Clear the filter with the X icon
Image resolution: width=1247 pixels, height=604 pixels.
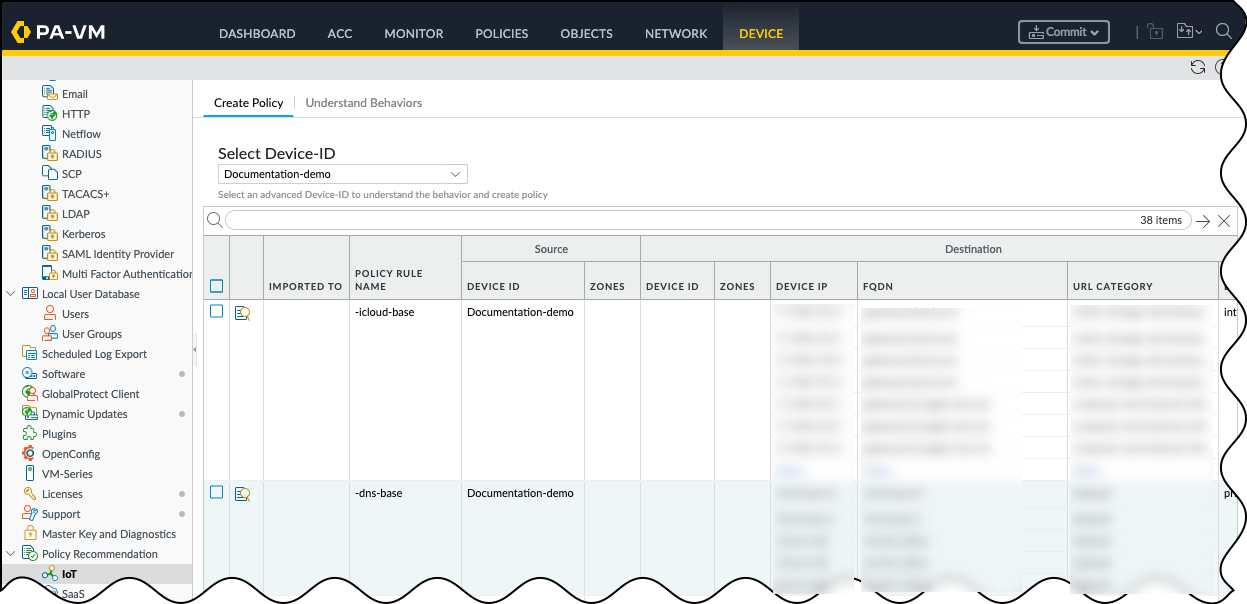pyautogui.click(x=1224, y=221)
